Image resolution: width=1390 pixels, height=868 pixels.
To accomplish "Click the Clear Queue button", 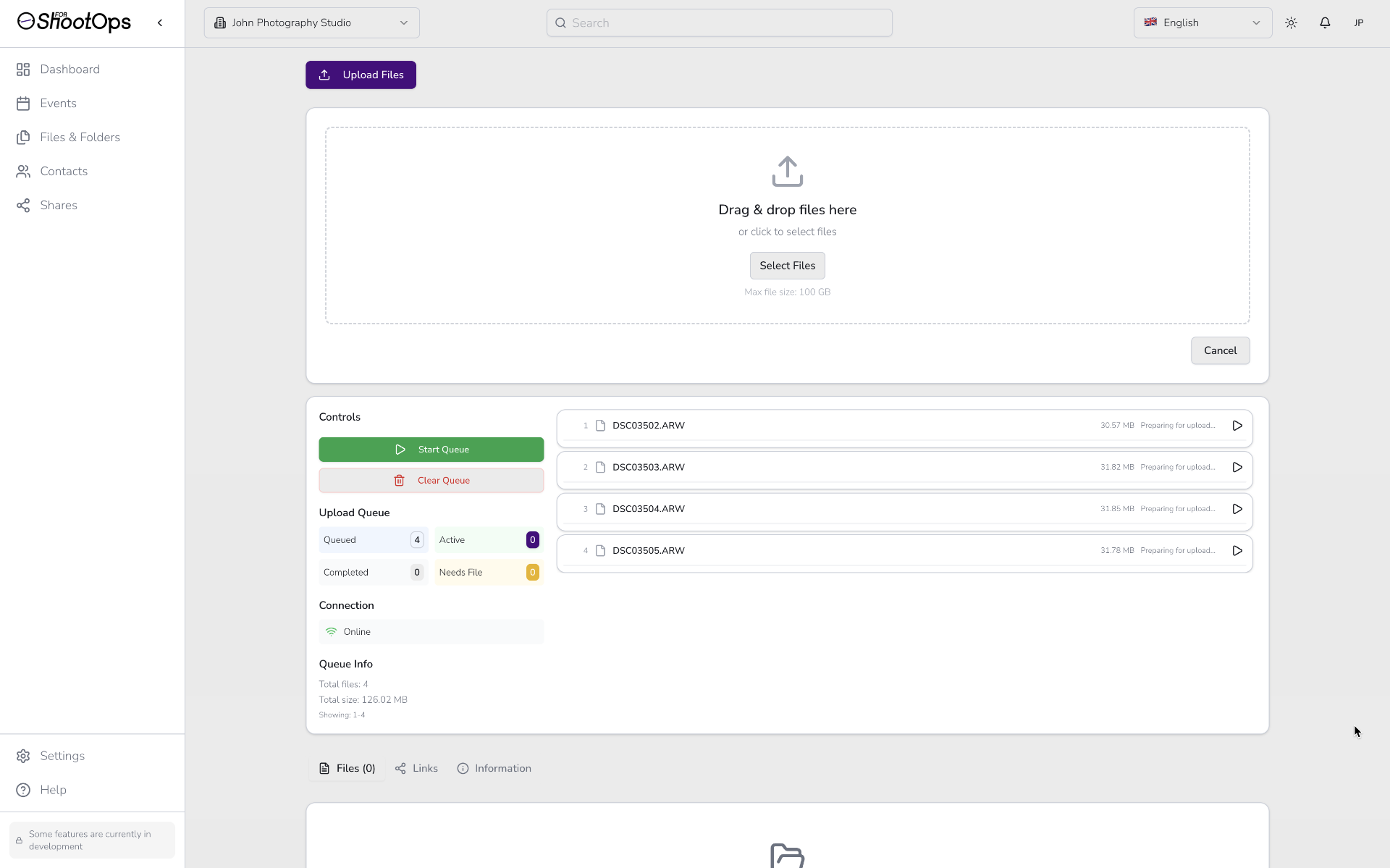I will [x=431, y=480].
